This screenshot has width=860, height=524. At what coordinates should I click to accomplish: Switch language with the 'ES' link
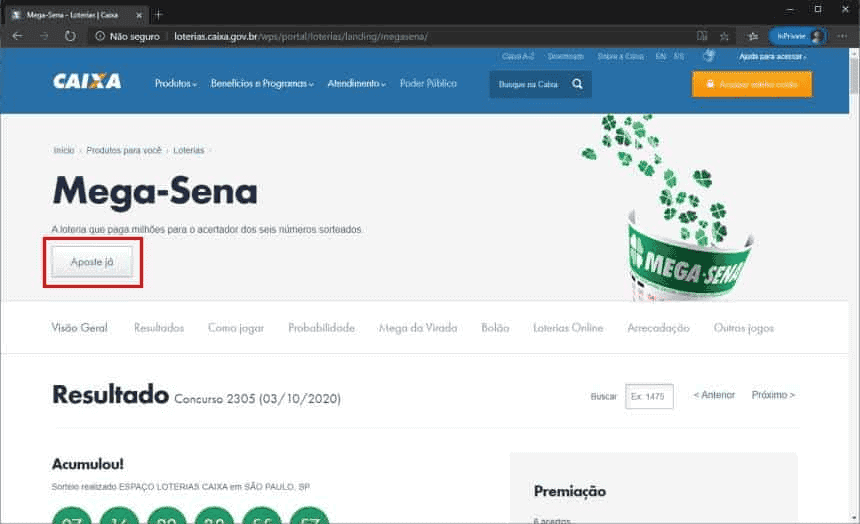tap(679, 57)
